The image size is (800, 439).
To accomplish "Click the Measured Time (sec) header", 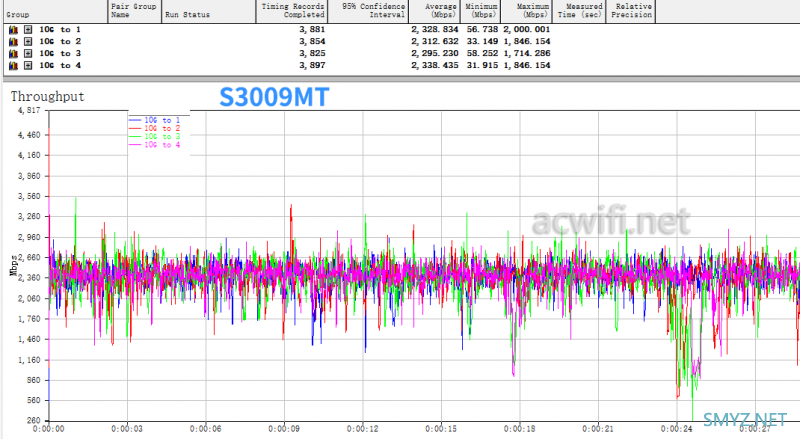I will (x=579, y=11).
